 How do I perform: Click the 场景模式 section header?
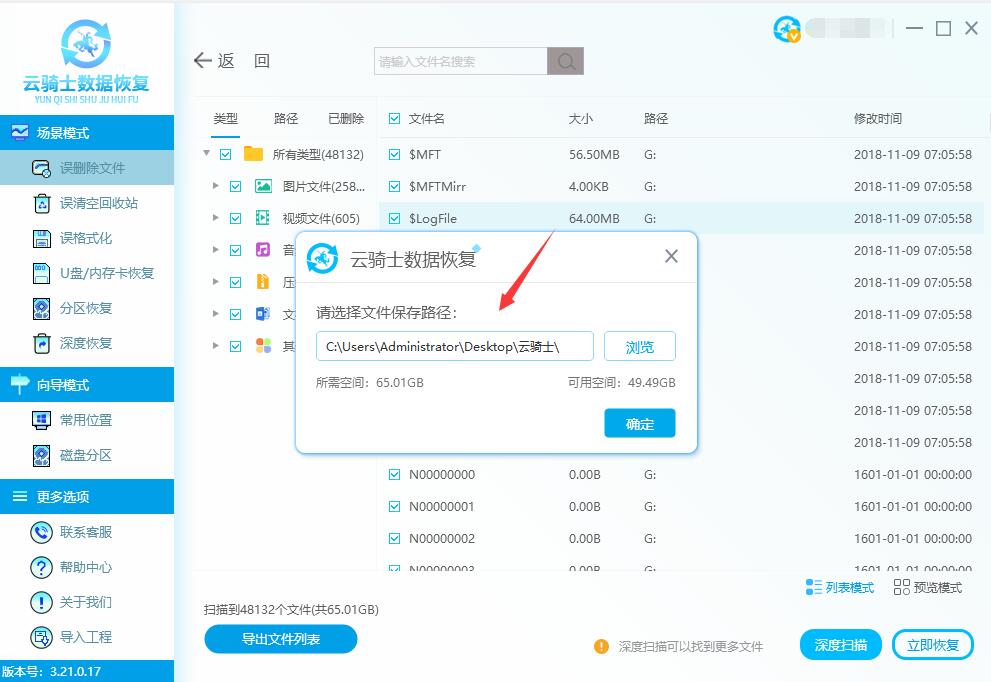(x=87, y=133)
